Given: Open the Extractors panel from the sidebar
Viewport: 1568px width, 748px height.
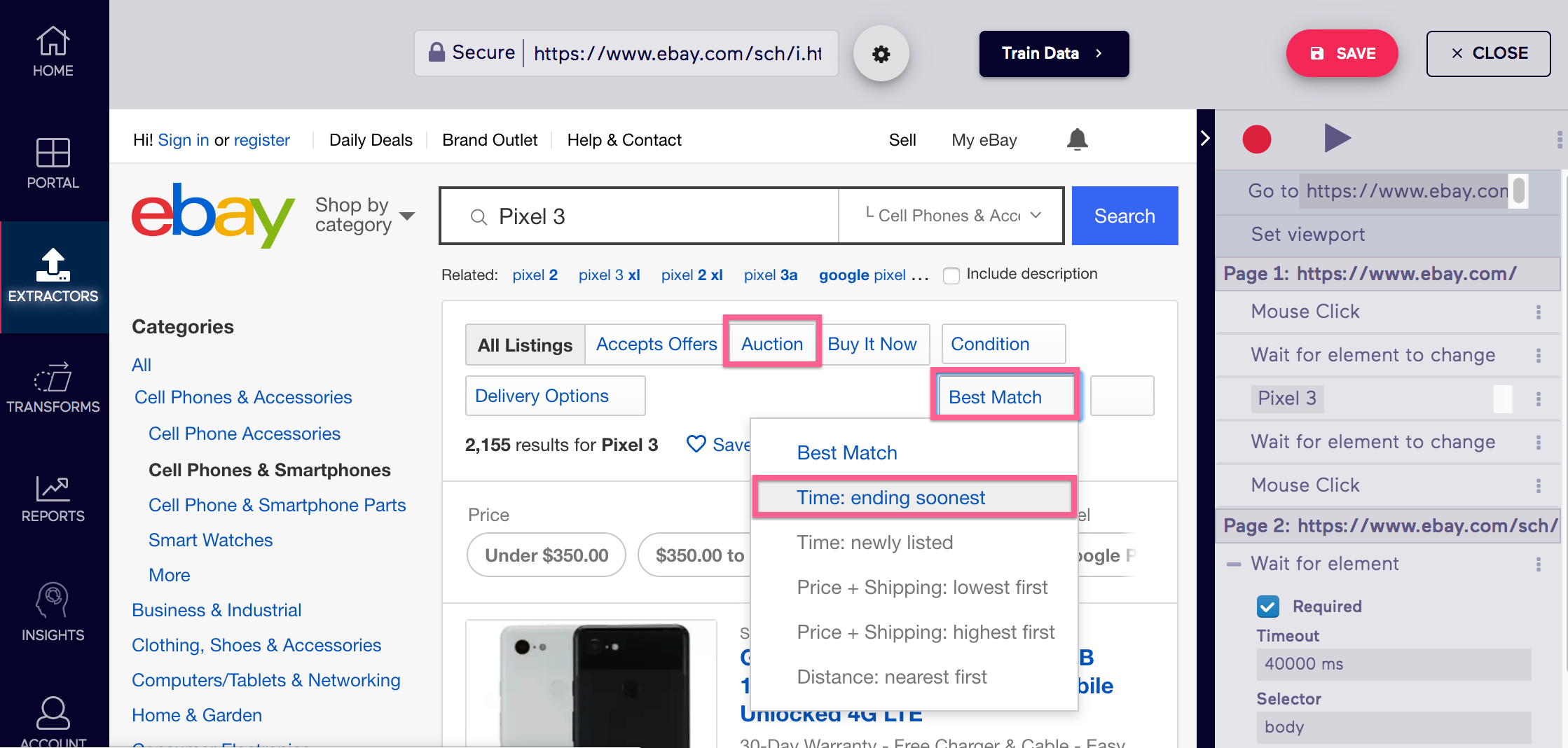Looking at the screenshot, I should (x=53, y=277).
